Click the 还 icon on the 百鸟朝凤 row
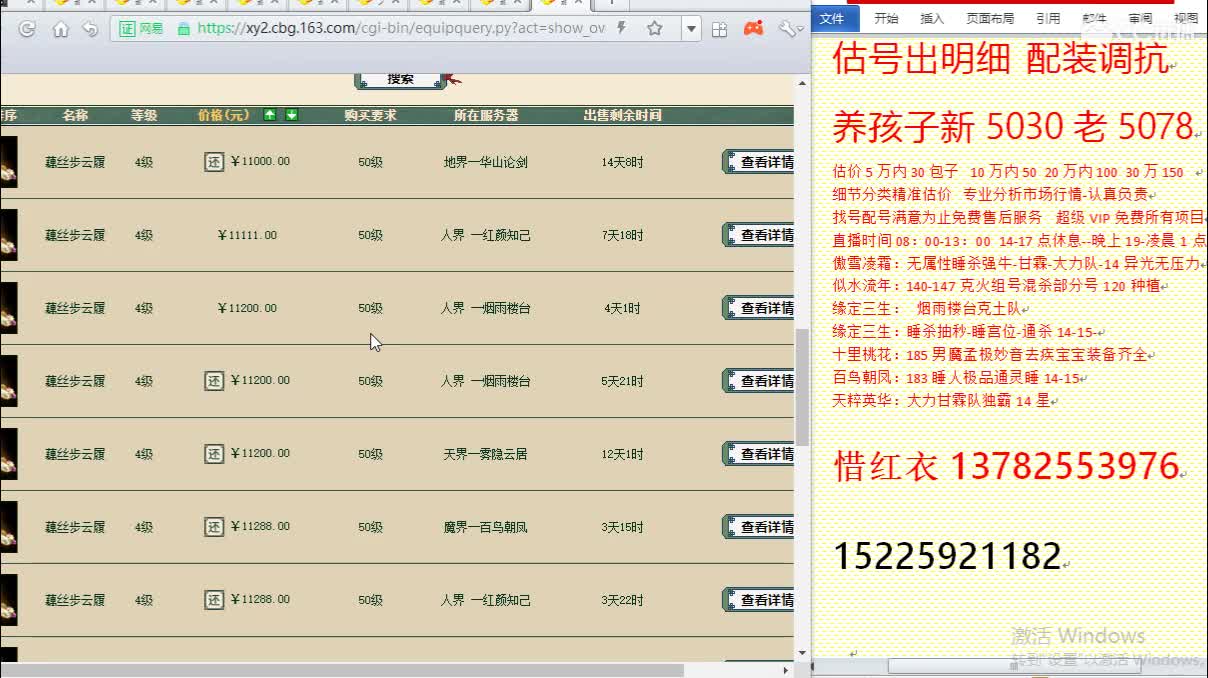 click(x=214, y=526)
